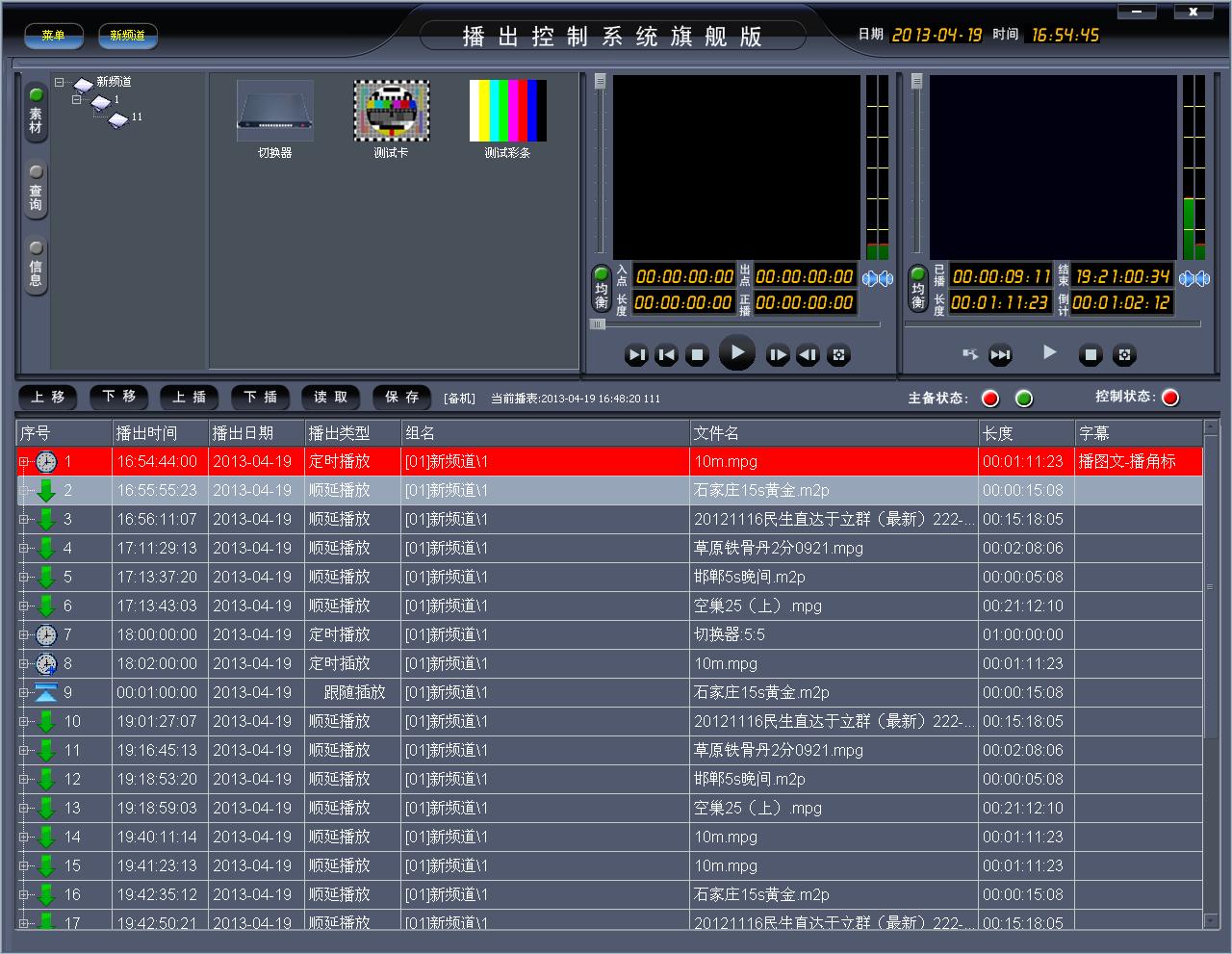Expand playlist row 7
Screen dimensions: 1232x954
coord(24,635)
